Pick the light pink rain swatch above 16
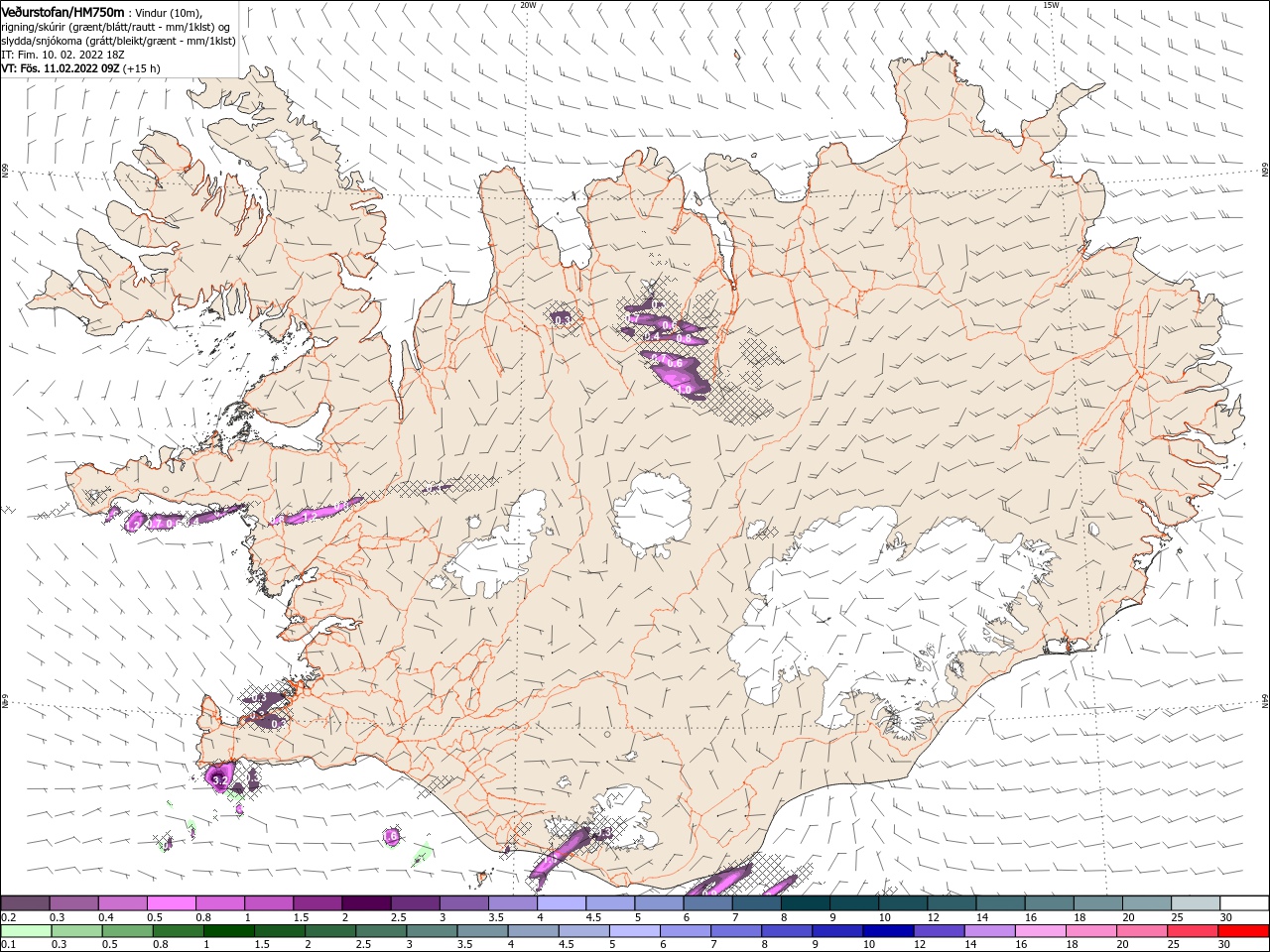Image resolution: width=1270 pixels, height=952 pixels. click(1040, 931)
